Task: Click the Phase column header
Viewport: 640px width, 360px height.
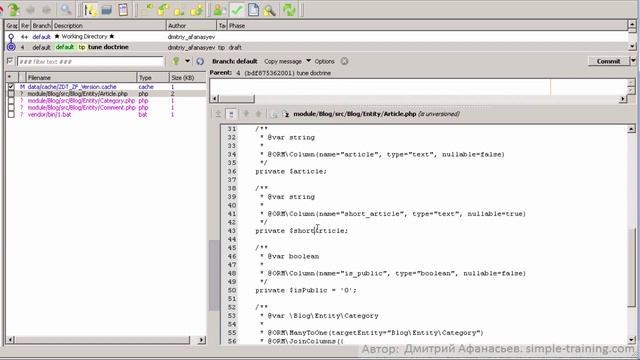Action: click(427, 26)
